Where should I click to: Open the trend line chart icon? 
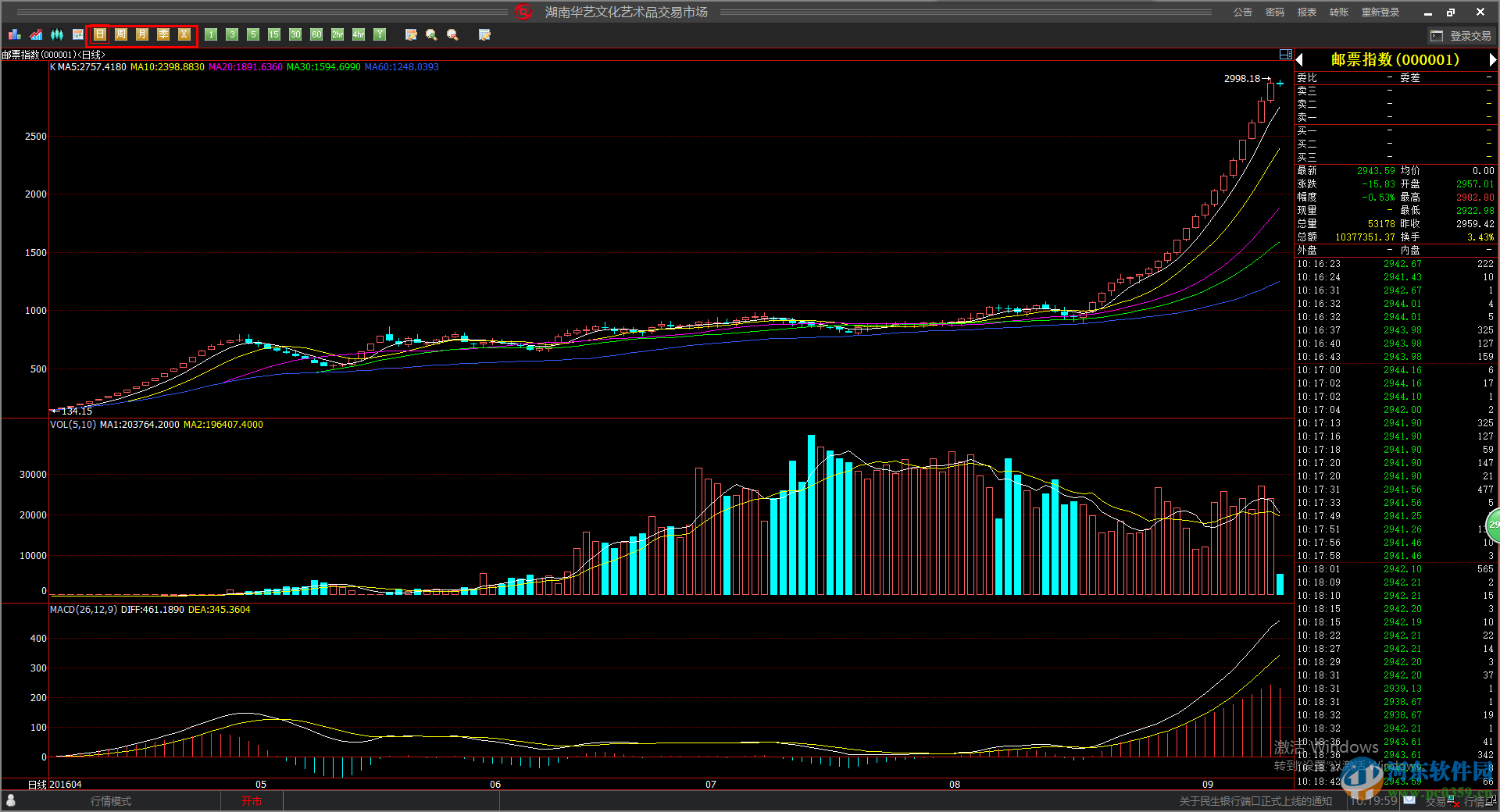36,34
